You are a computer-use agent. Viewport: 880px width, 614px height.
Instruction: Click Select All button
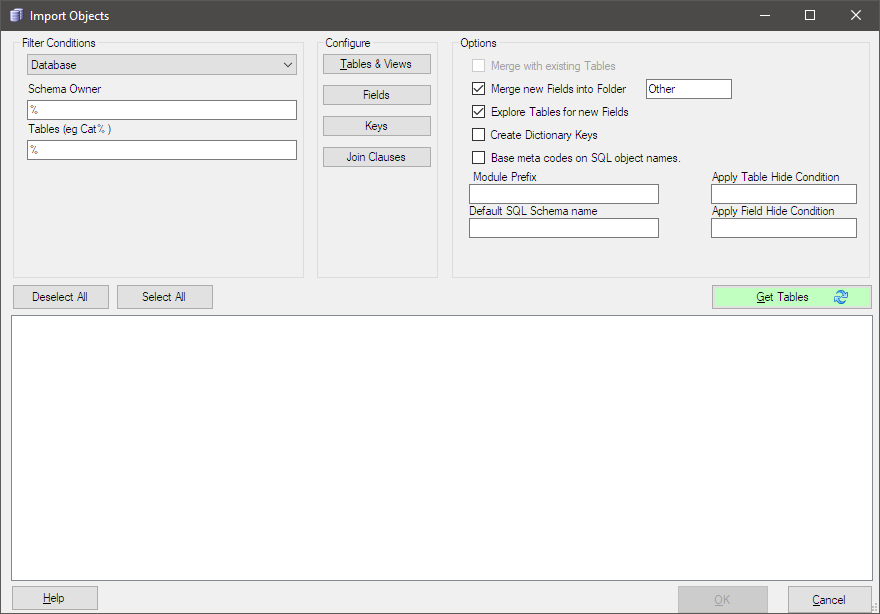point(164,297)
